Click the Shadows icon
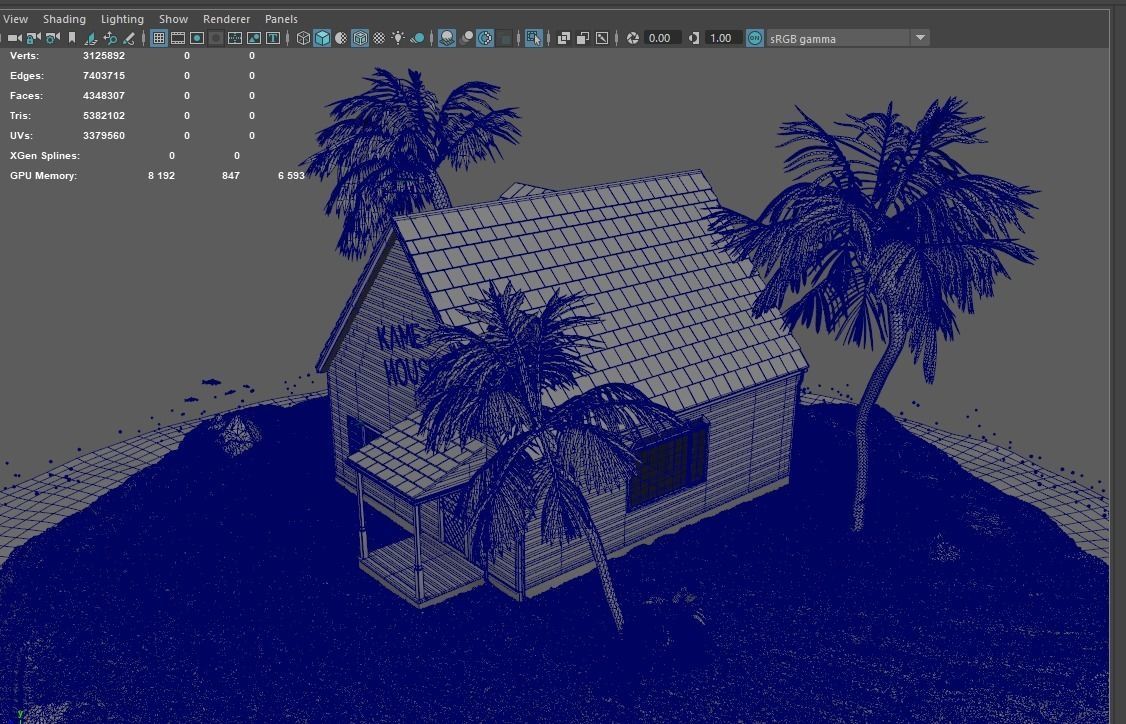 (417, 38)
